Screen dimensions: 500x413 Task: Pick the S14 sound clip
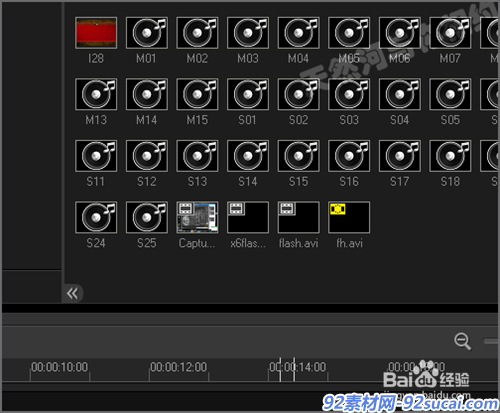click(x=248, y=156)
